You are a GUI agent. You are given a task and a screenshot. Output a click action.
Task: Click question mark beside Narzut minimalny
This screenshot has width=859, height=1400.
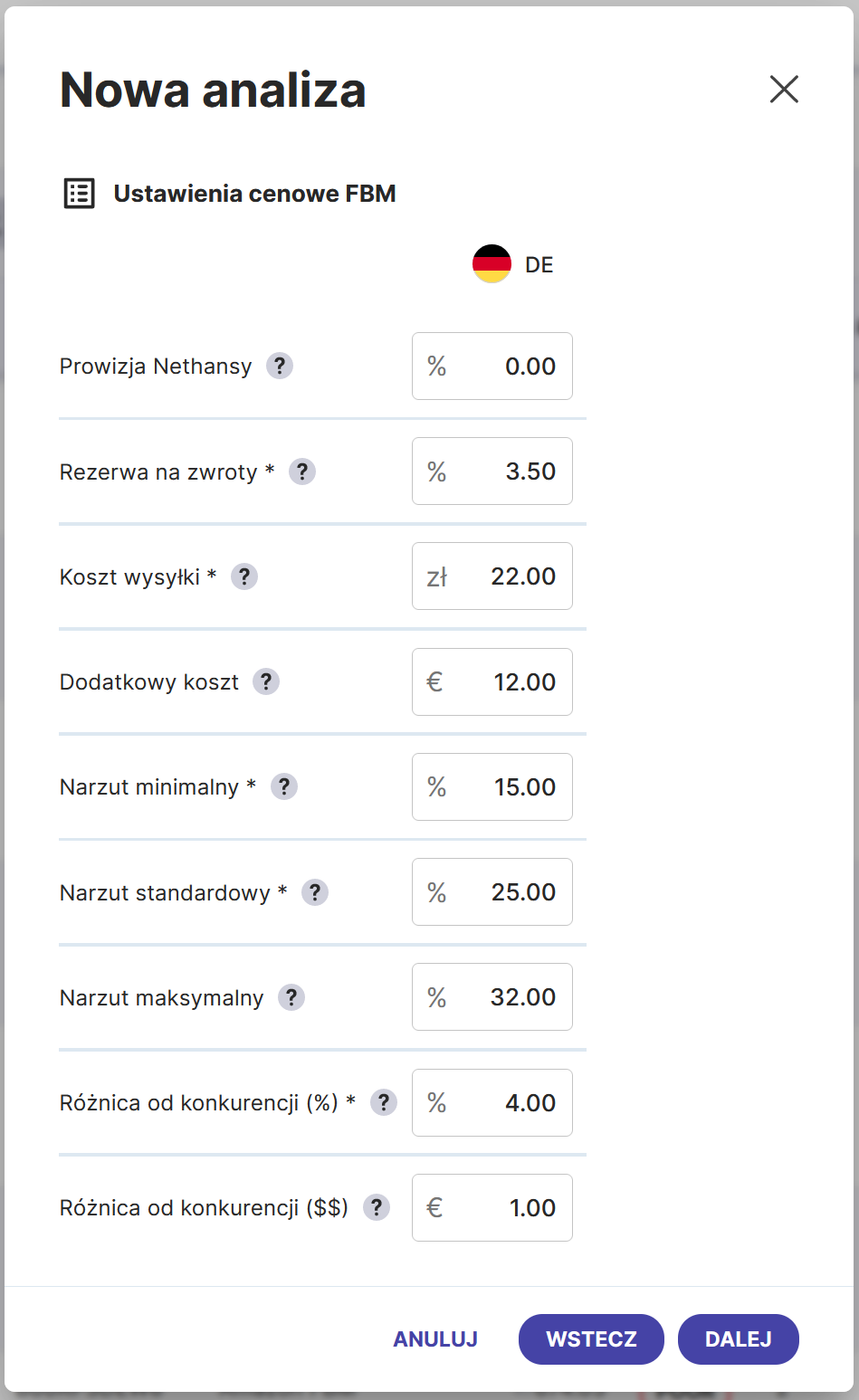(x=284, y=786)
